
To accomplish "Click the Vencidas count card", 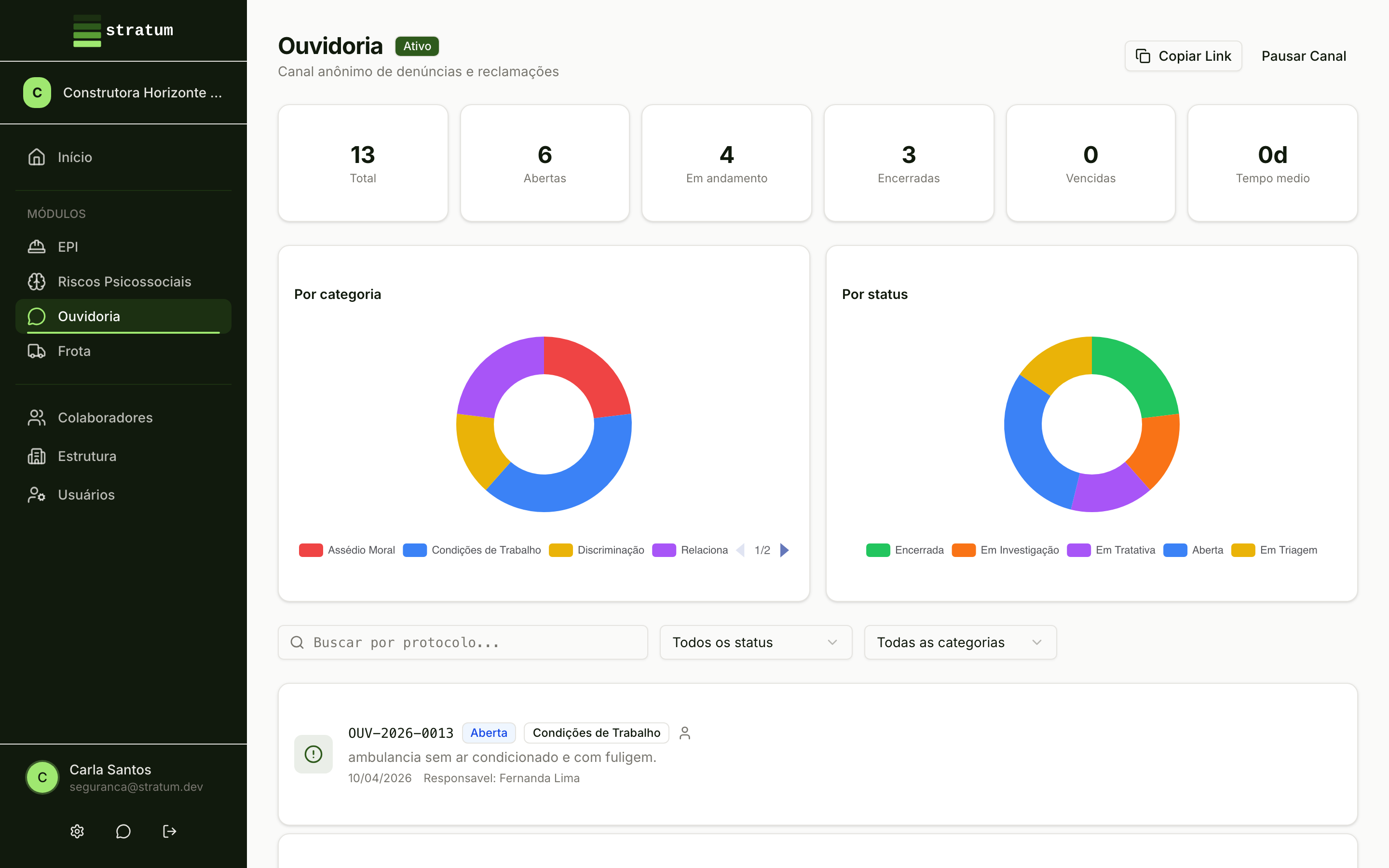I will [1090, 163].
